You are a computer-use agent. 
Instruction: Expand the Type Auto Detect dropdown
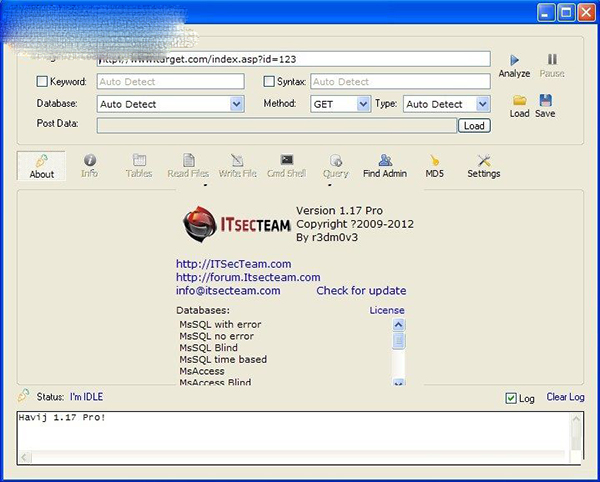483,104
